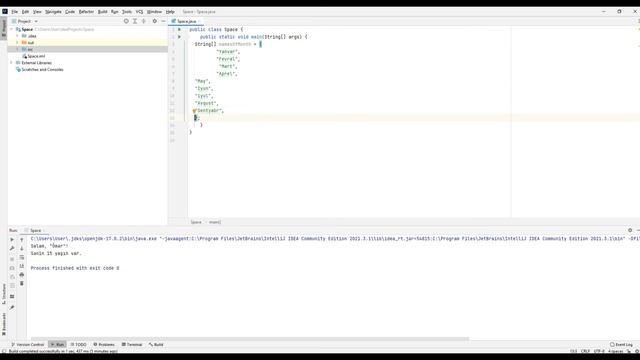Screen dimensions: 640x360
Task: Expand External Libraries node
Action: click(11, 63)
